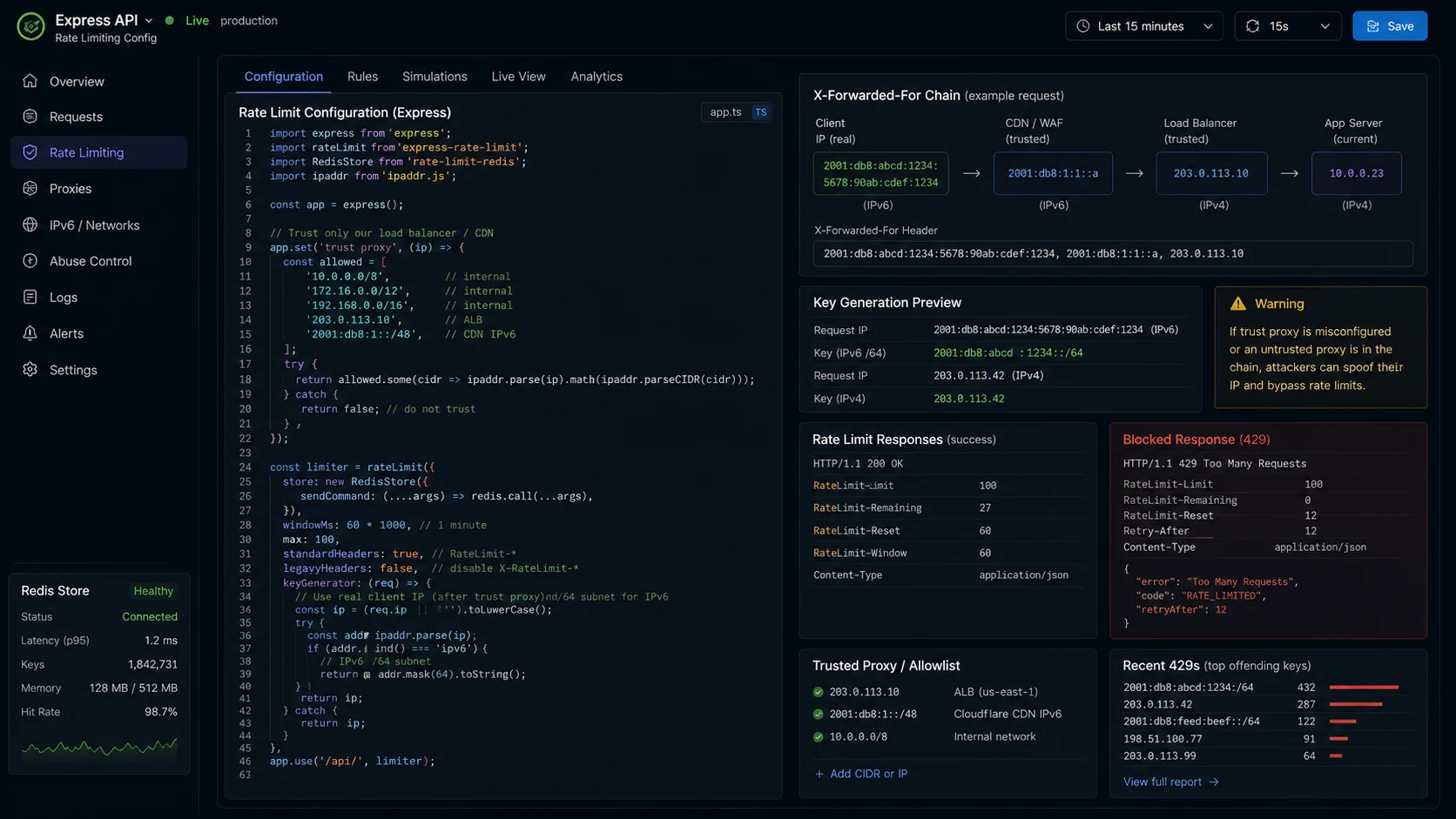Click the Requests sidebar icon
This screenshot has width=1456, height=819.
click(x=30, y=117)
